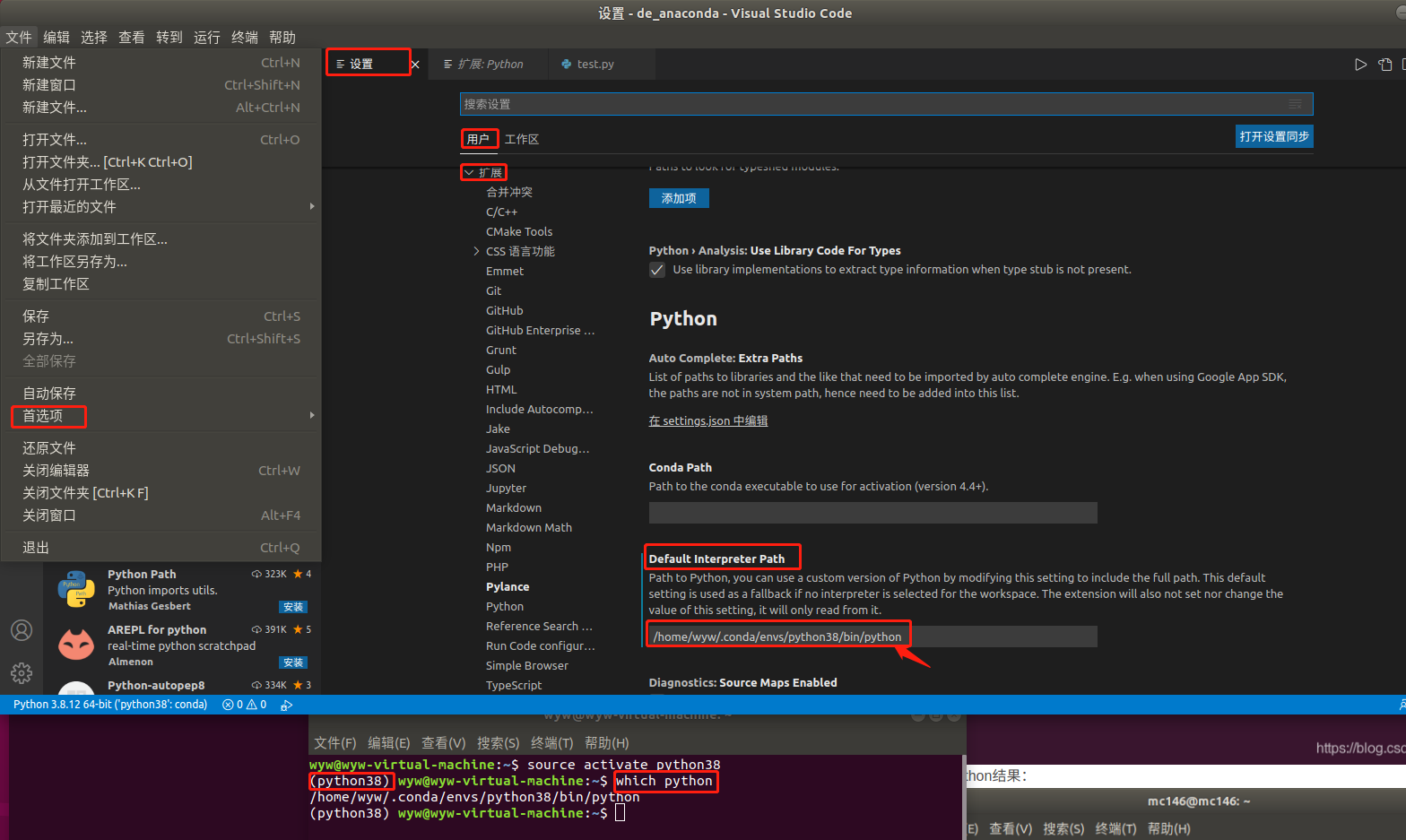Image resolution: width=1406 pixels, height=840 pixels.
Task: Select CMake Tools in settings tree
Action: pos(519,231)
